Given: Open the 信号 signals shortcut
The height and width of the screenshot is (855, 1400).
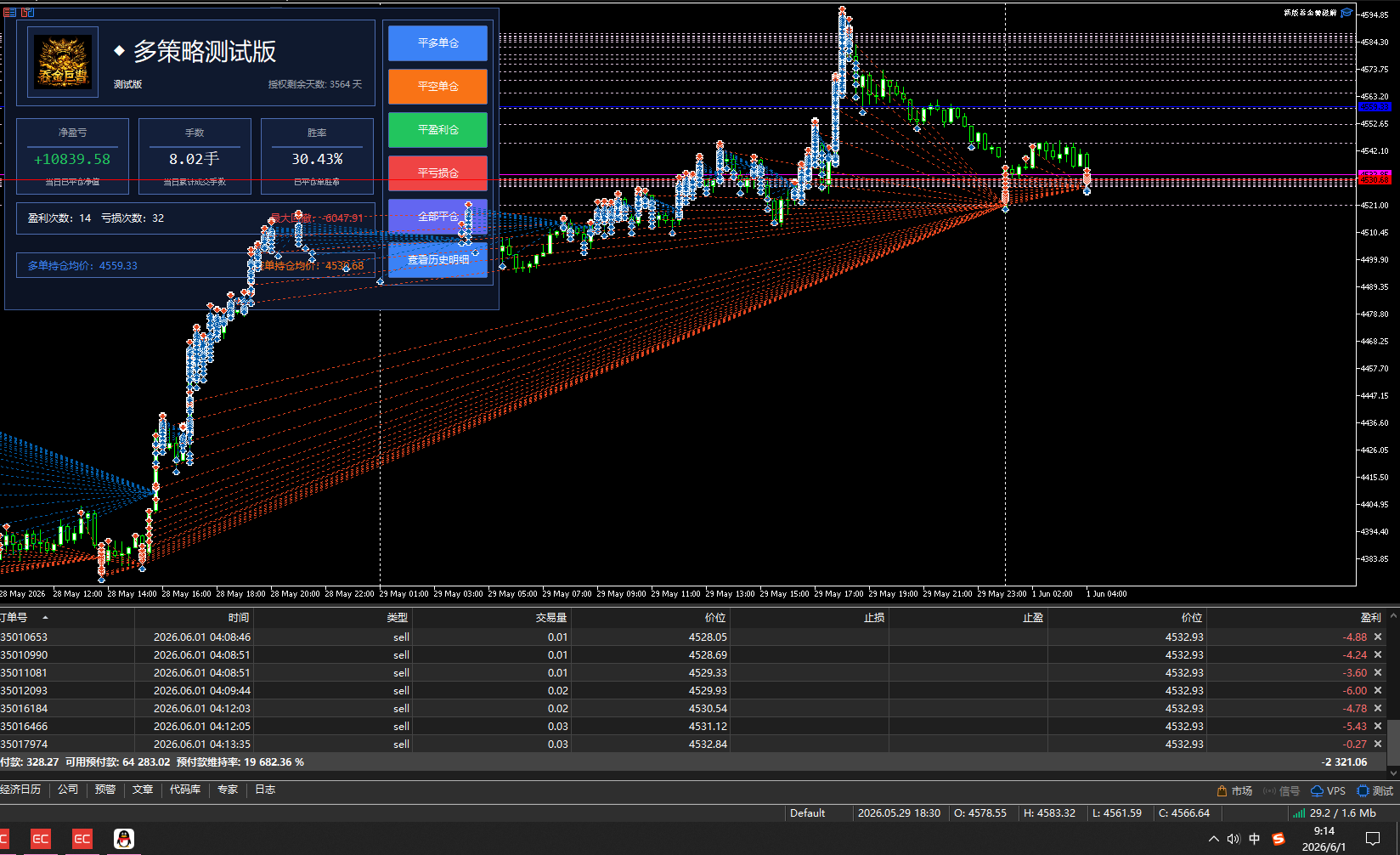Looking at the screenshot, I should point(1282,790).
